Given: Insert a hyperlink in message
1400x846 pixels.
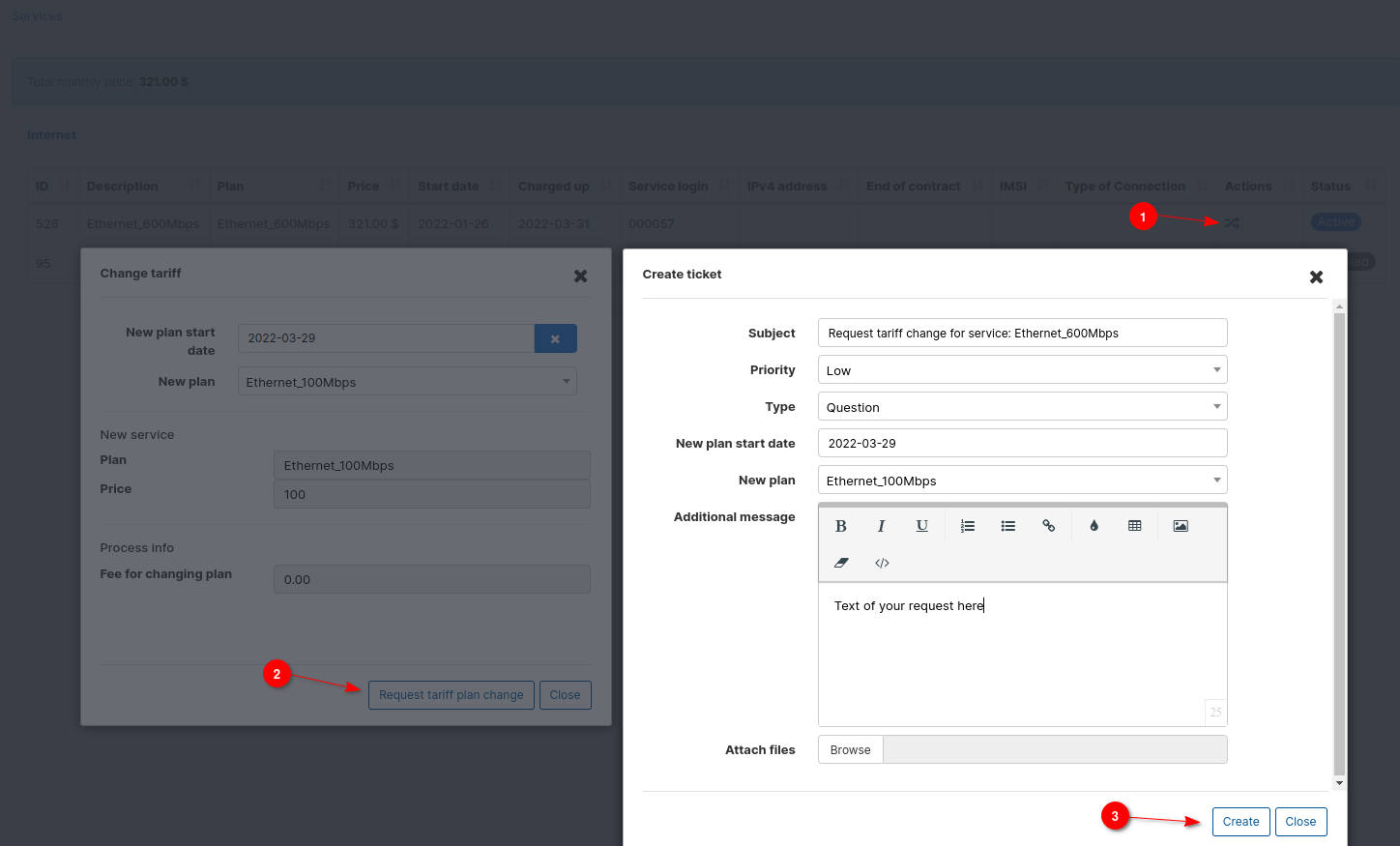Looking at the screenshot, I should (1048, 526).
